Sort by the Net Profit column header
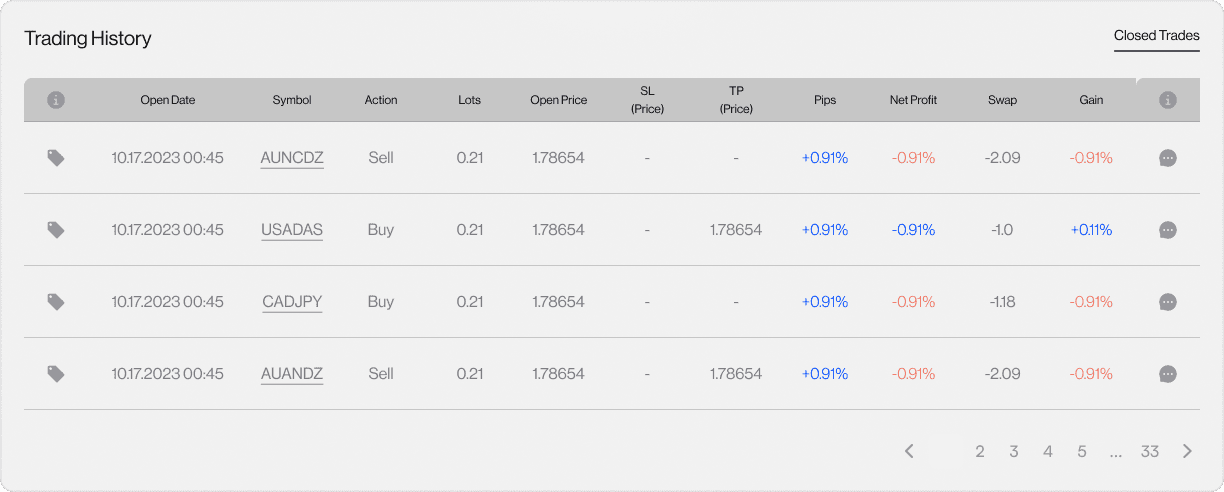The image size is (1224, 492). point(913,100)
